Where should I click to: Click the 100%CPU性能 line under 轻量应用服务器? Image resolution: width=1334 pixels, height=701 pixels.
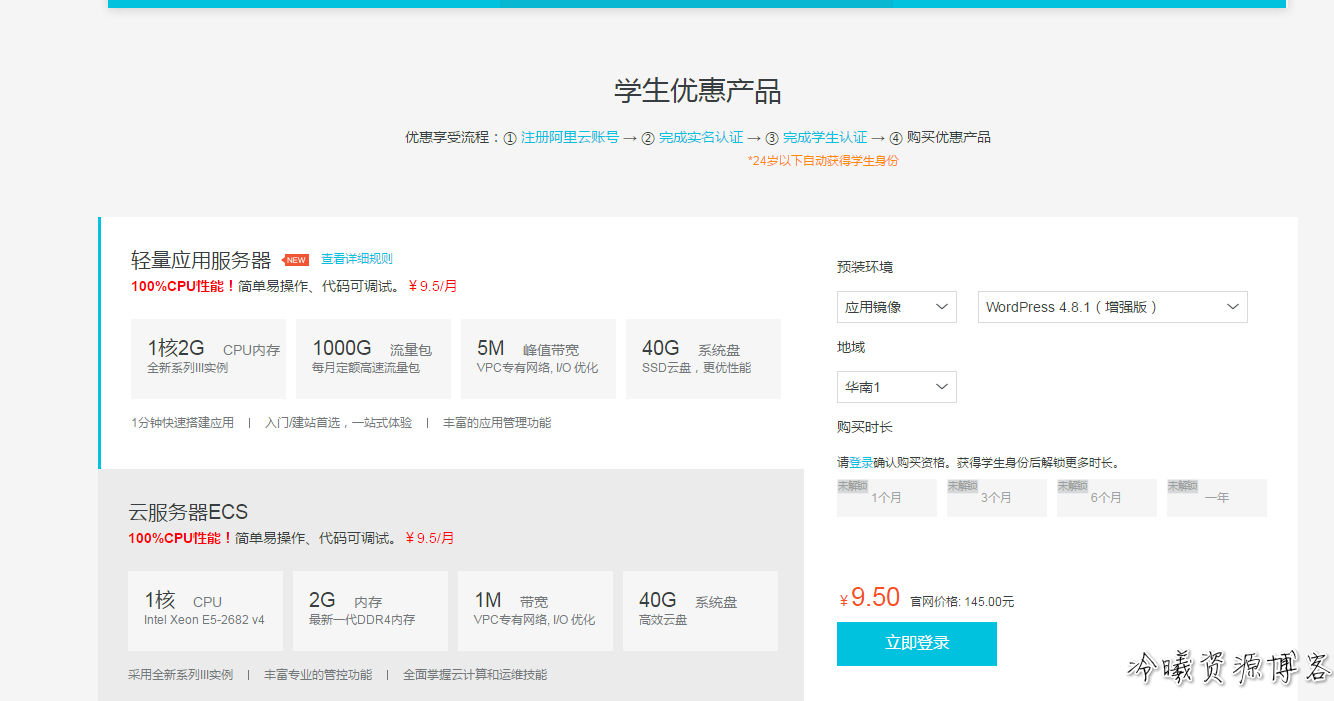(x=294, y=286)
